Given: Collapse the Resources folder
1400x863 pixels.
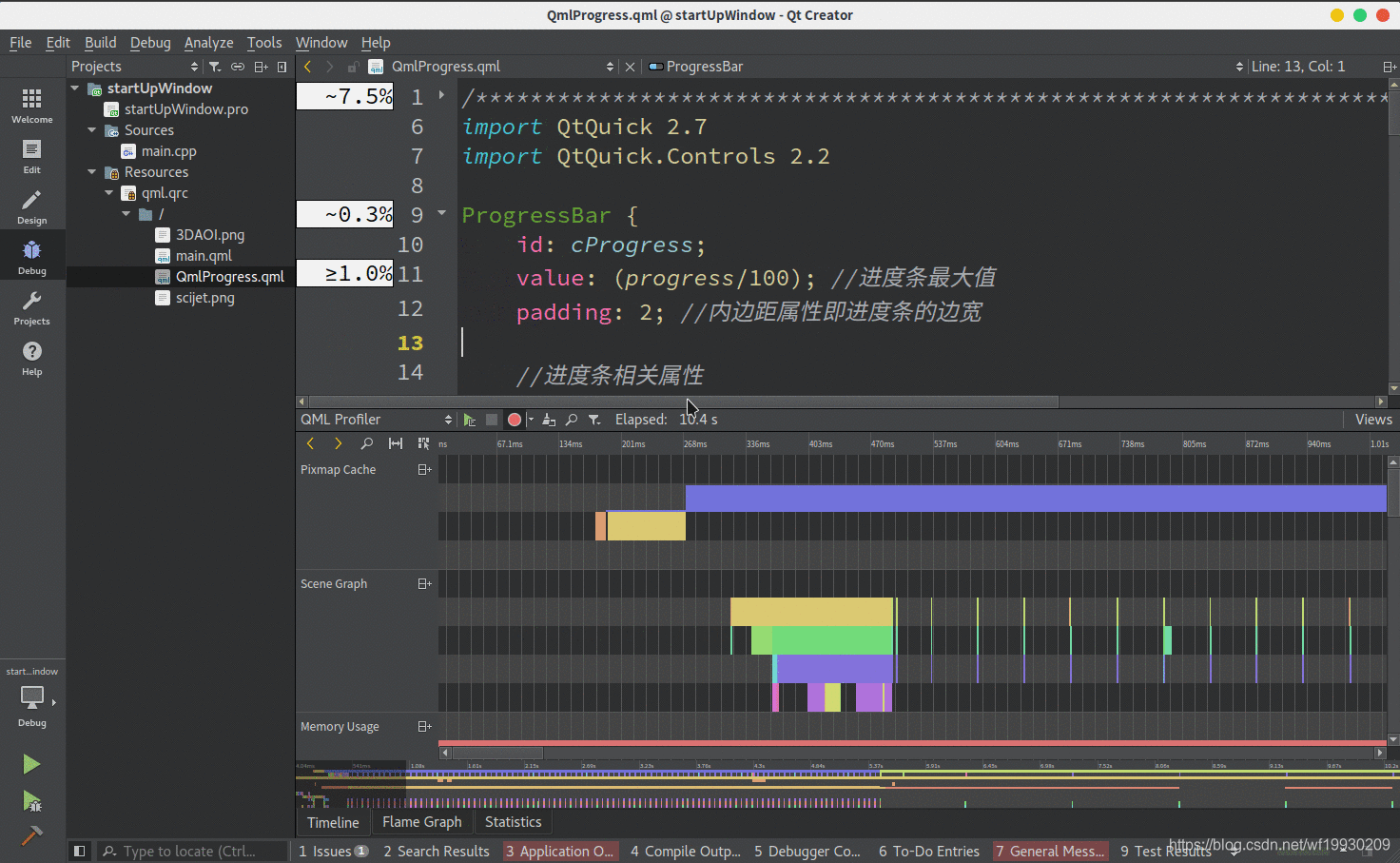Looking at the screenshot, I should pyautogui.click(x=92, y=172).
